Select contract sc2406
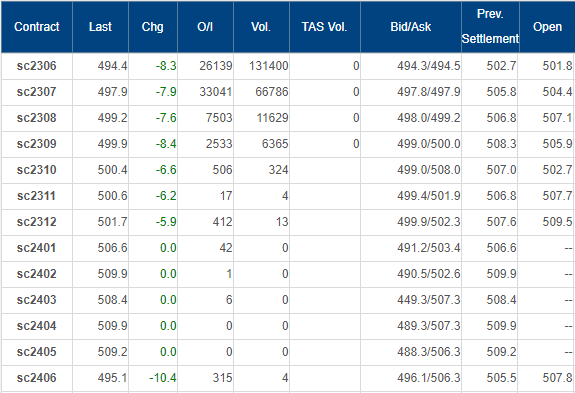 [37, 378]
